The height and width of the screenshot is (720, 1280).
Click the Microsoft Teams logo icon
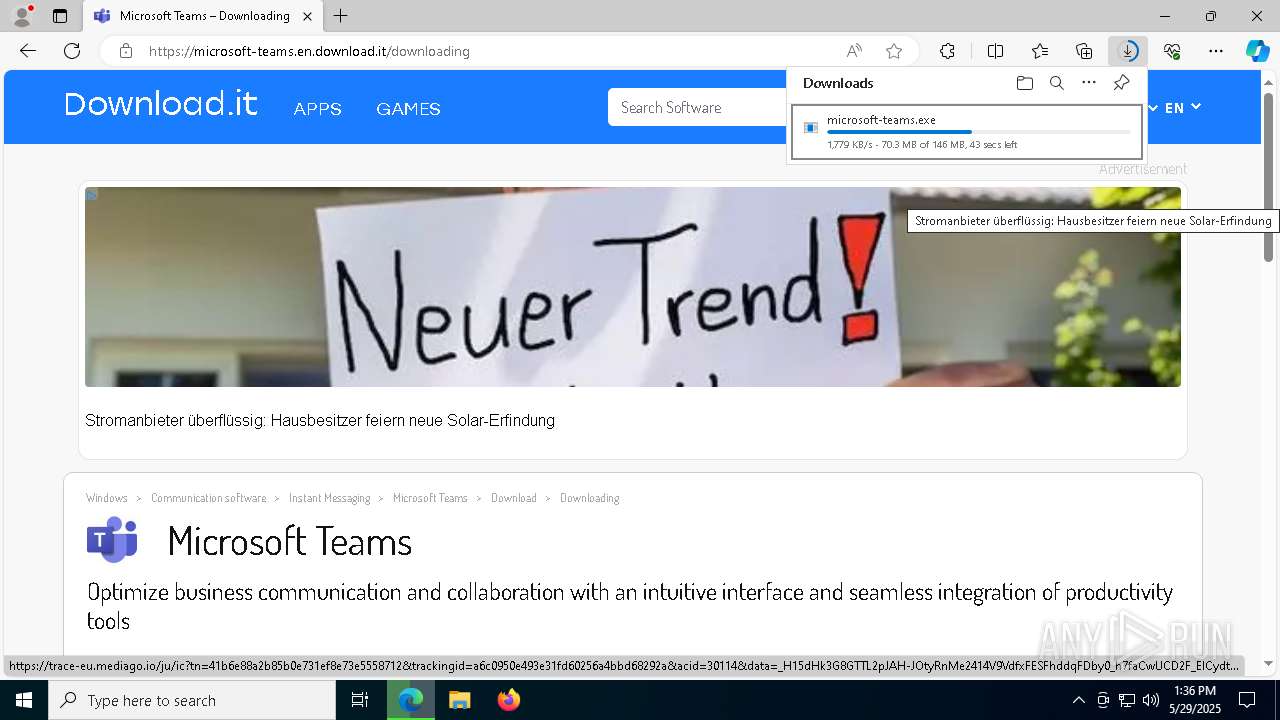click(x=112, y=540)
